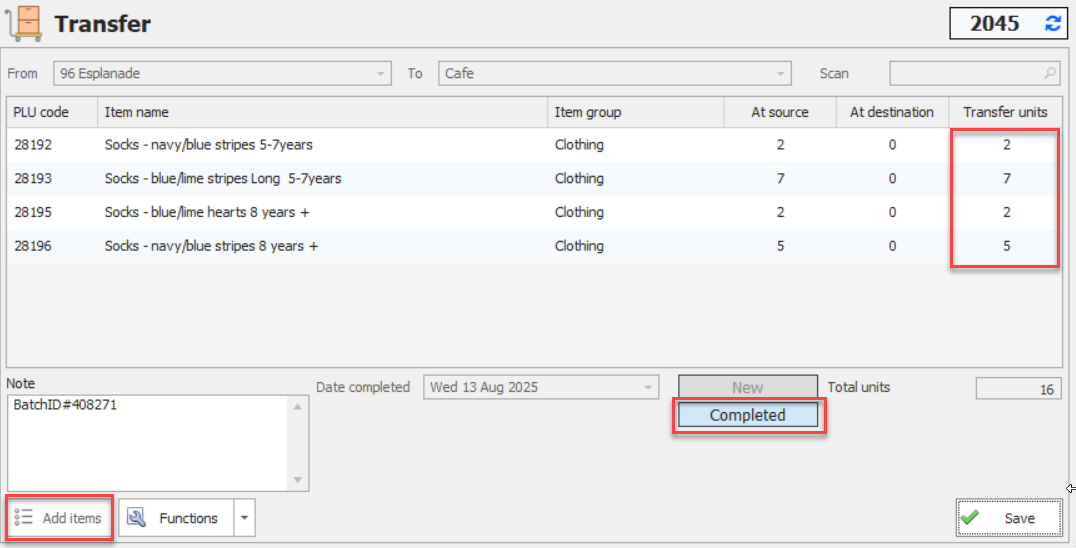Screen dimensions: 1076x548
Task: Click transfer units cell for PLU 28196
Action: [1006, 246]
